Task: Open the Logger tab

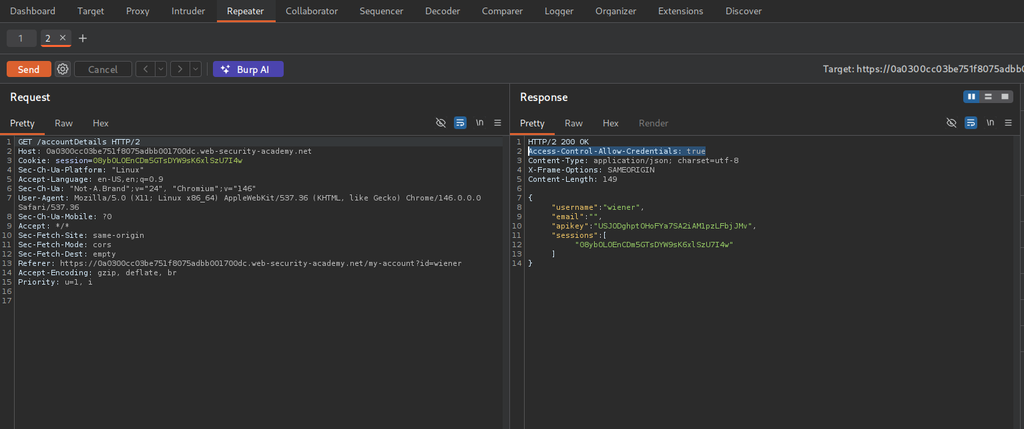Action: 559,11
